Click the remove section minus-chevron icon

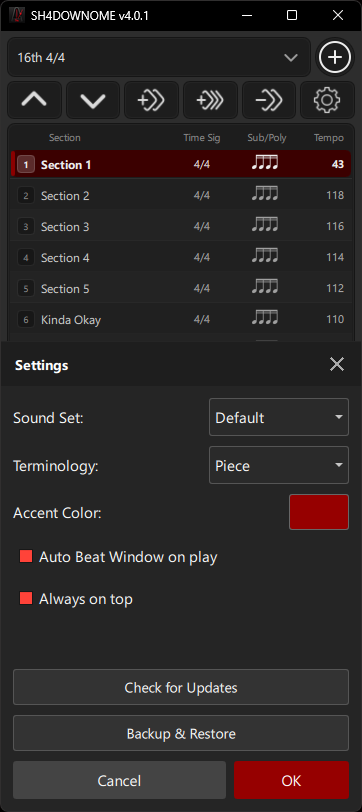(x=269, y=100)
